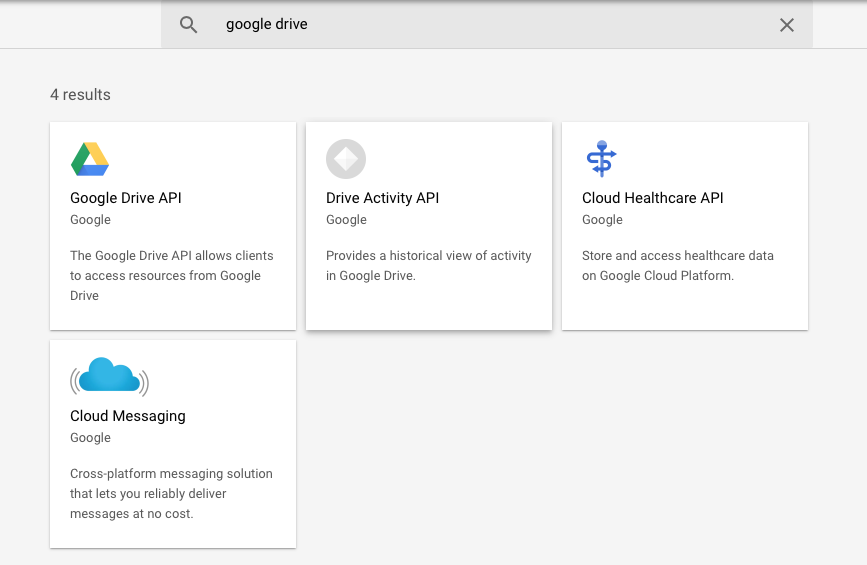867x565 pixels.
Task: Open the Cloud Healthcare API title
Action: coord(652,198)
